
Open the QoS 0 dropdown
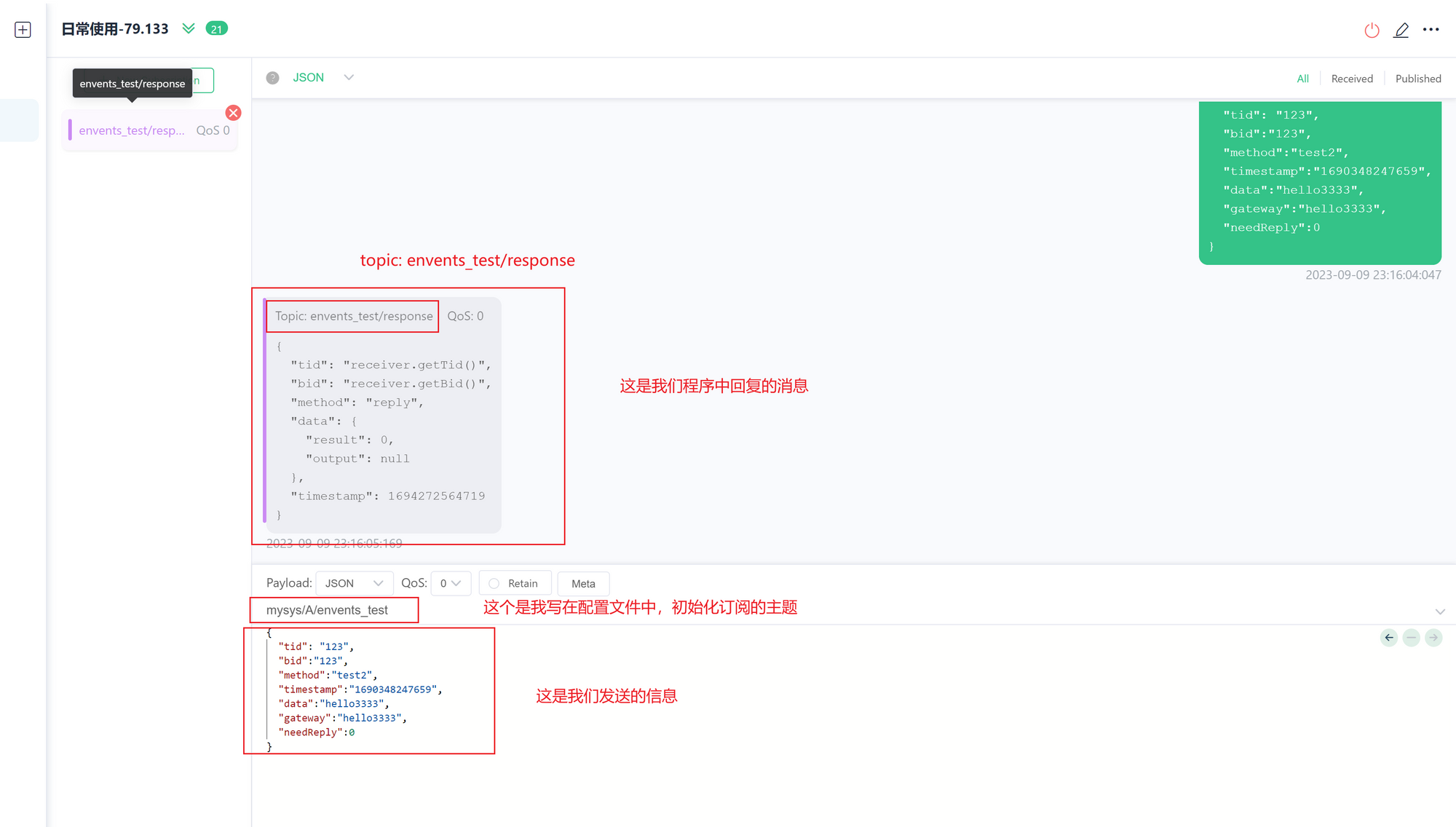click(x=451, y=584)
